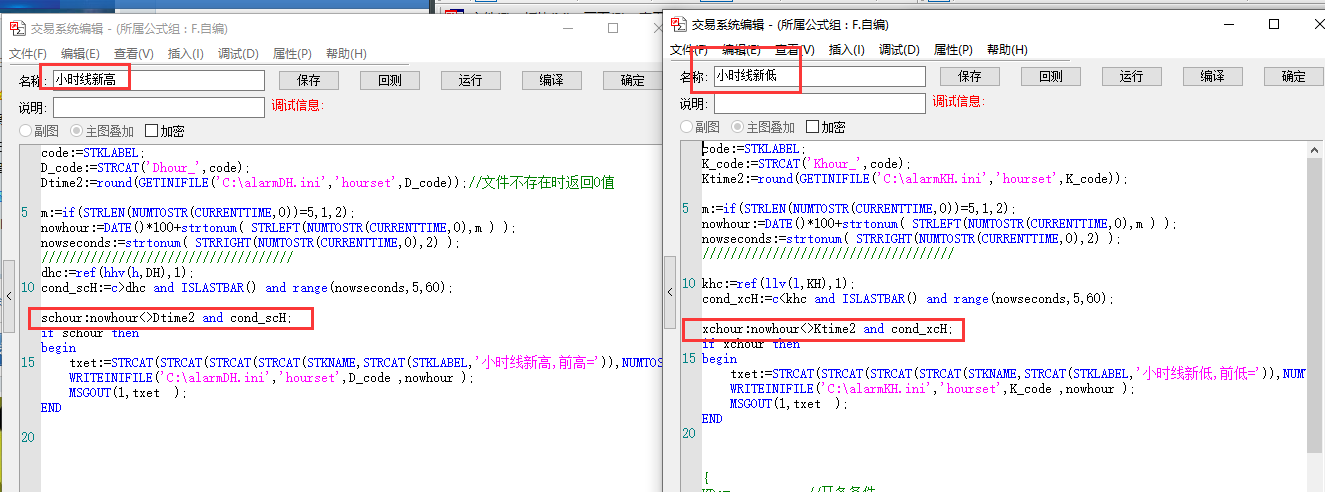Open 插入(I) menu in the right window
The image size is (1325, 492).
point(847,49)
